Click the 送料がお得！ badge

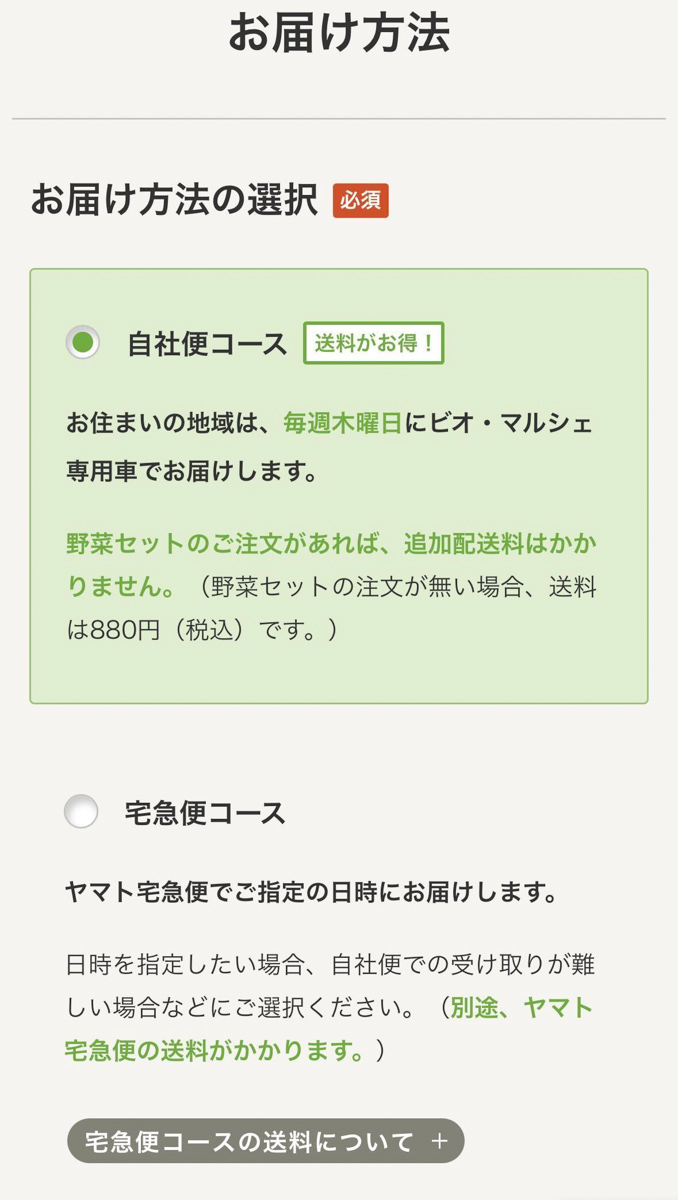373,343
